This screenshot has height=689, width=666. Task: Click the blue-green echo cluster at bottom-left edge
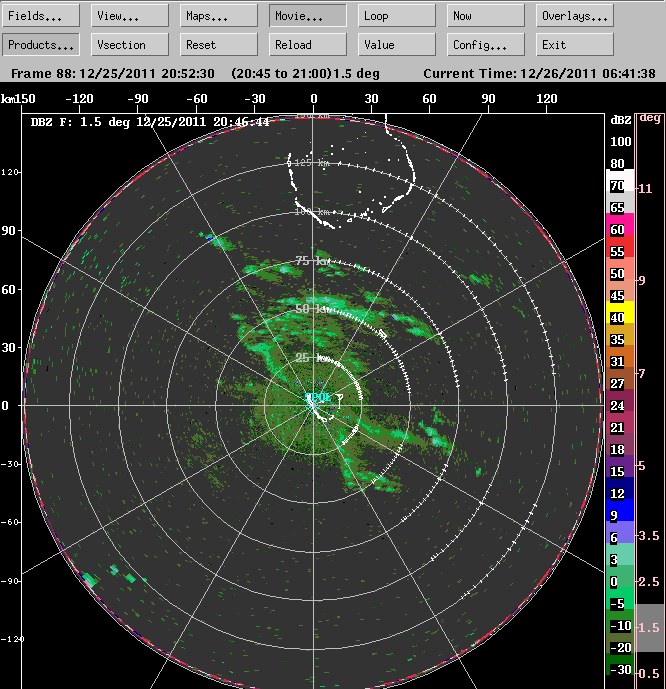click(x=90, y=579)
